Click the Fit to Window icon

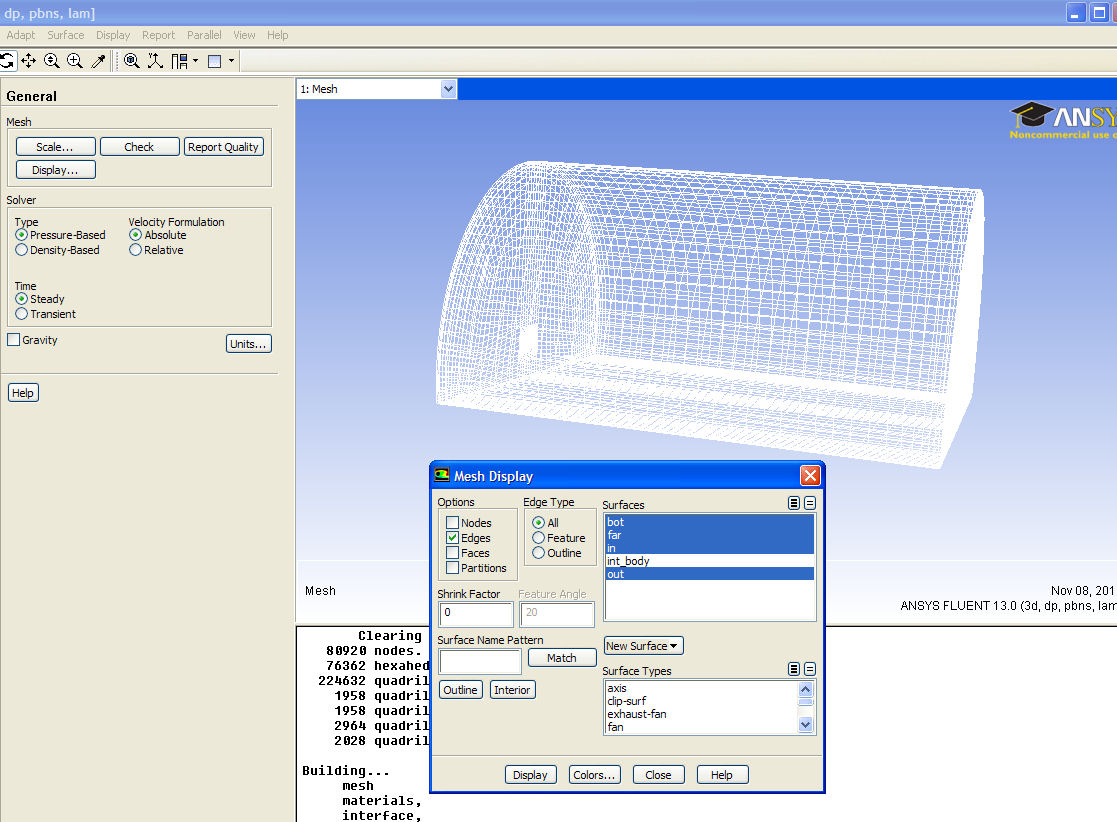[132, 61]
